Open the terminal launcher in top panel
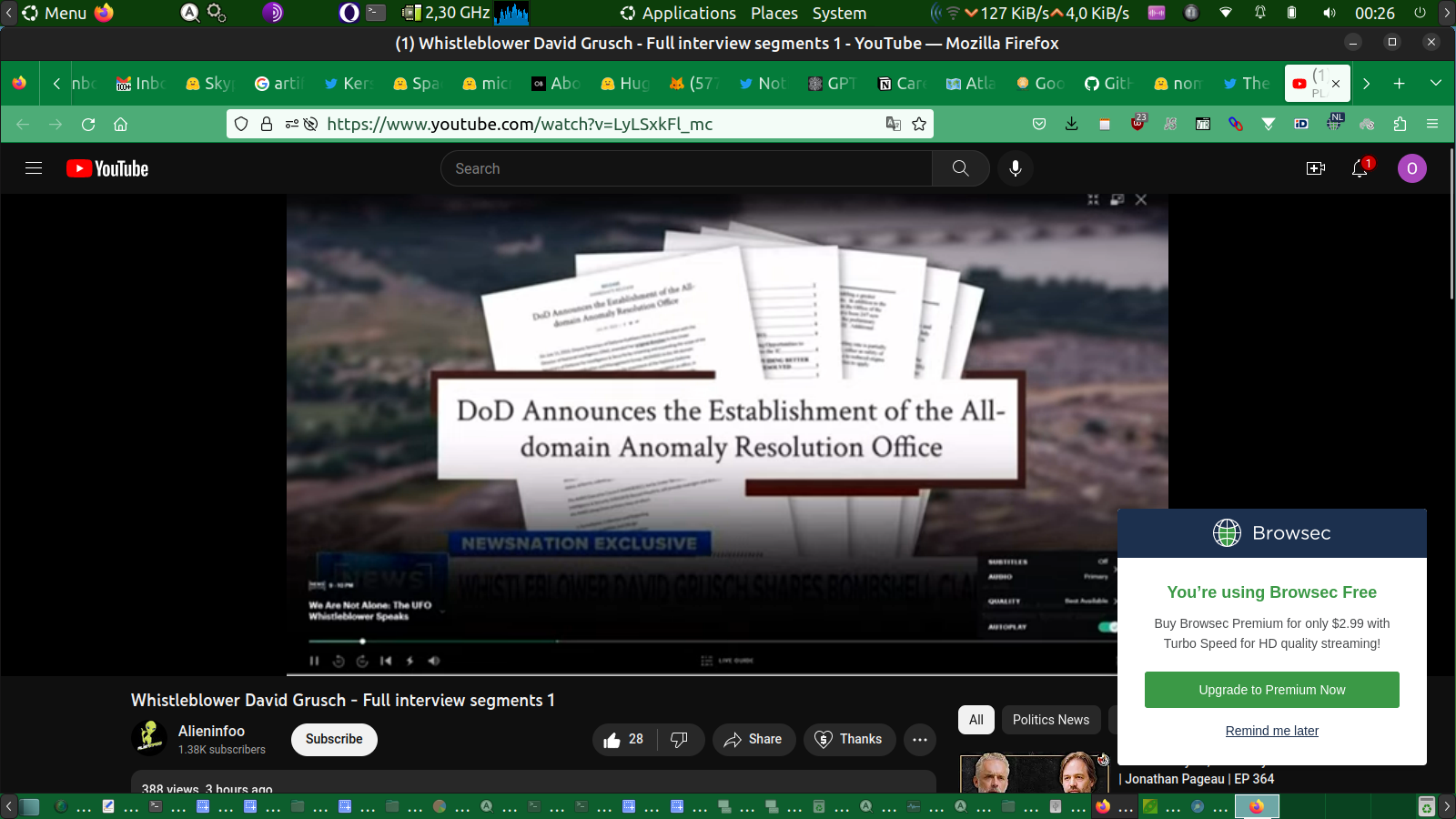This screenshot has height=819, width=1456. [376, 14]
